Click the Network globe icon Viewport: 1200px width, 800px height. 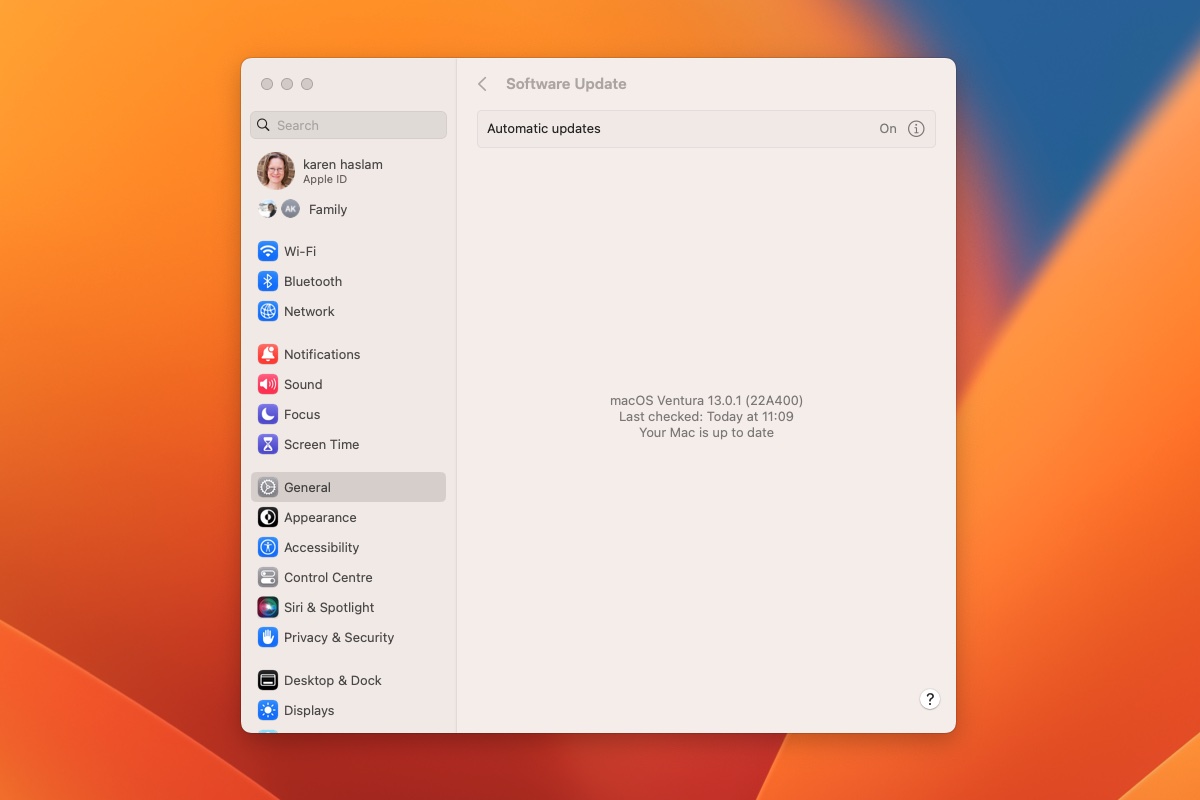tap(267, 311)
